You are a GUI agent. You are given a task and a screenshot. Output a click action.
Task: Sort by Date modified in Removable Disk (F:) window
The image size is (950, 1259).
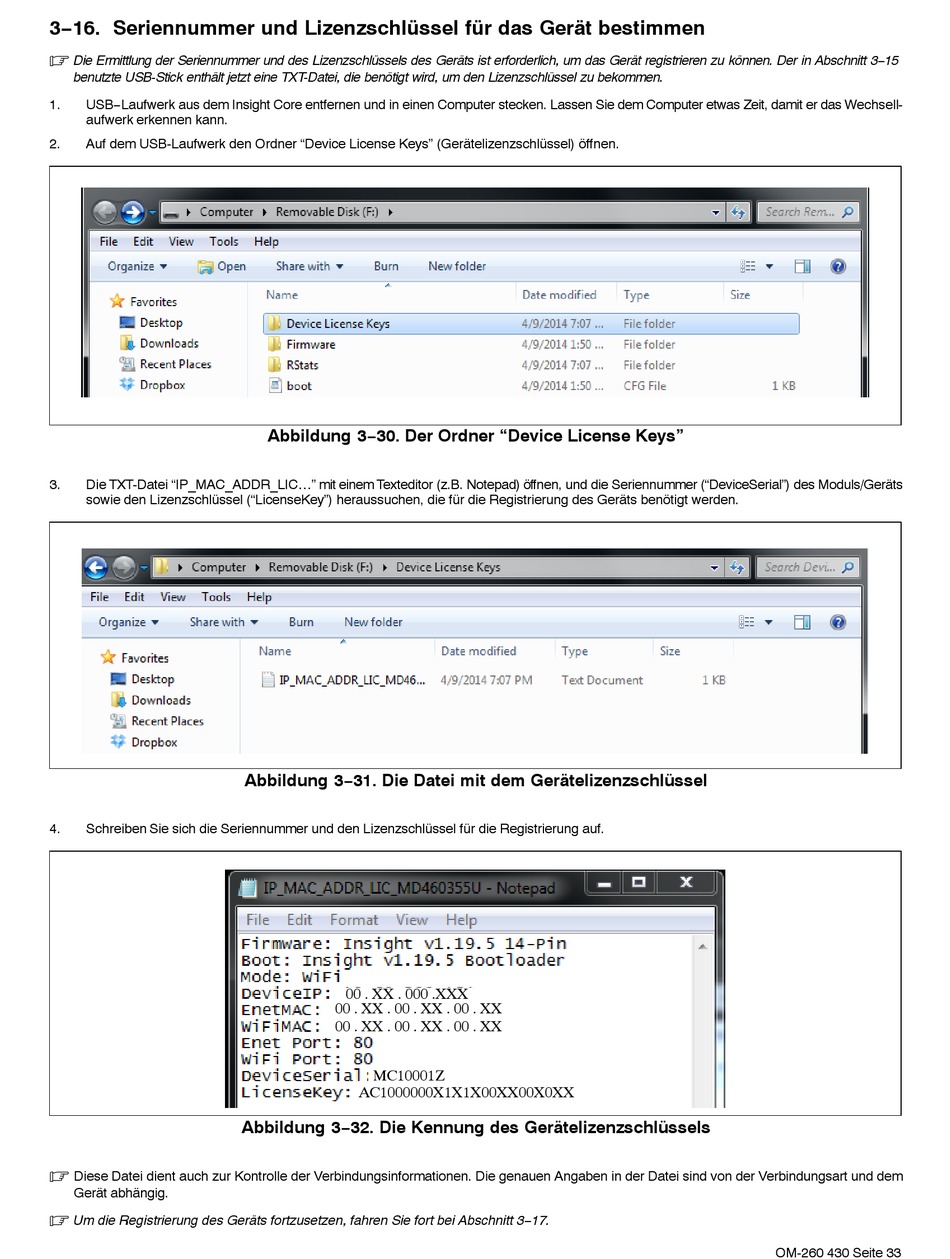[x=559, y=295]
